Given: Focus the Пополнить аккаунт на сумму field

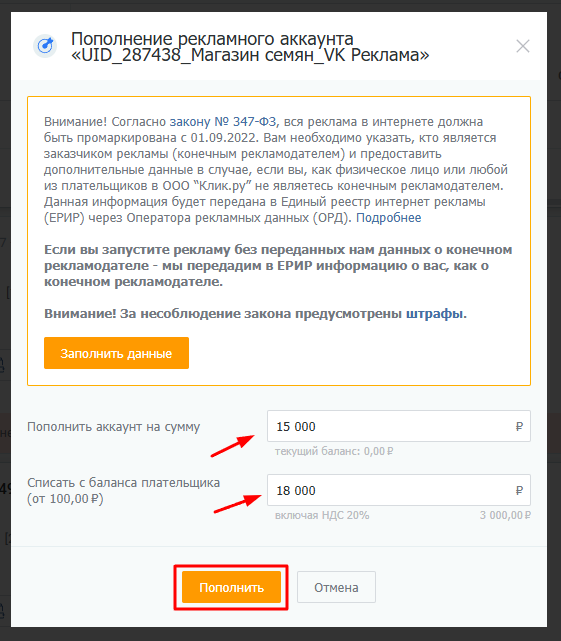Looking at the screenshot, I should [x=399, y=426].
